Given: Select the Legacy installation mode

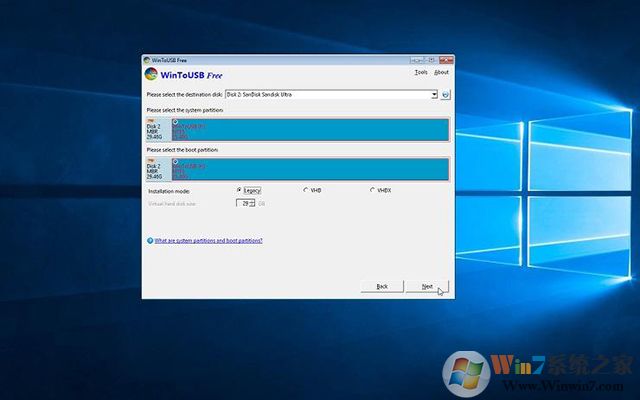Looking at the screenshot, I should [238, 189].
